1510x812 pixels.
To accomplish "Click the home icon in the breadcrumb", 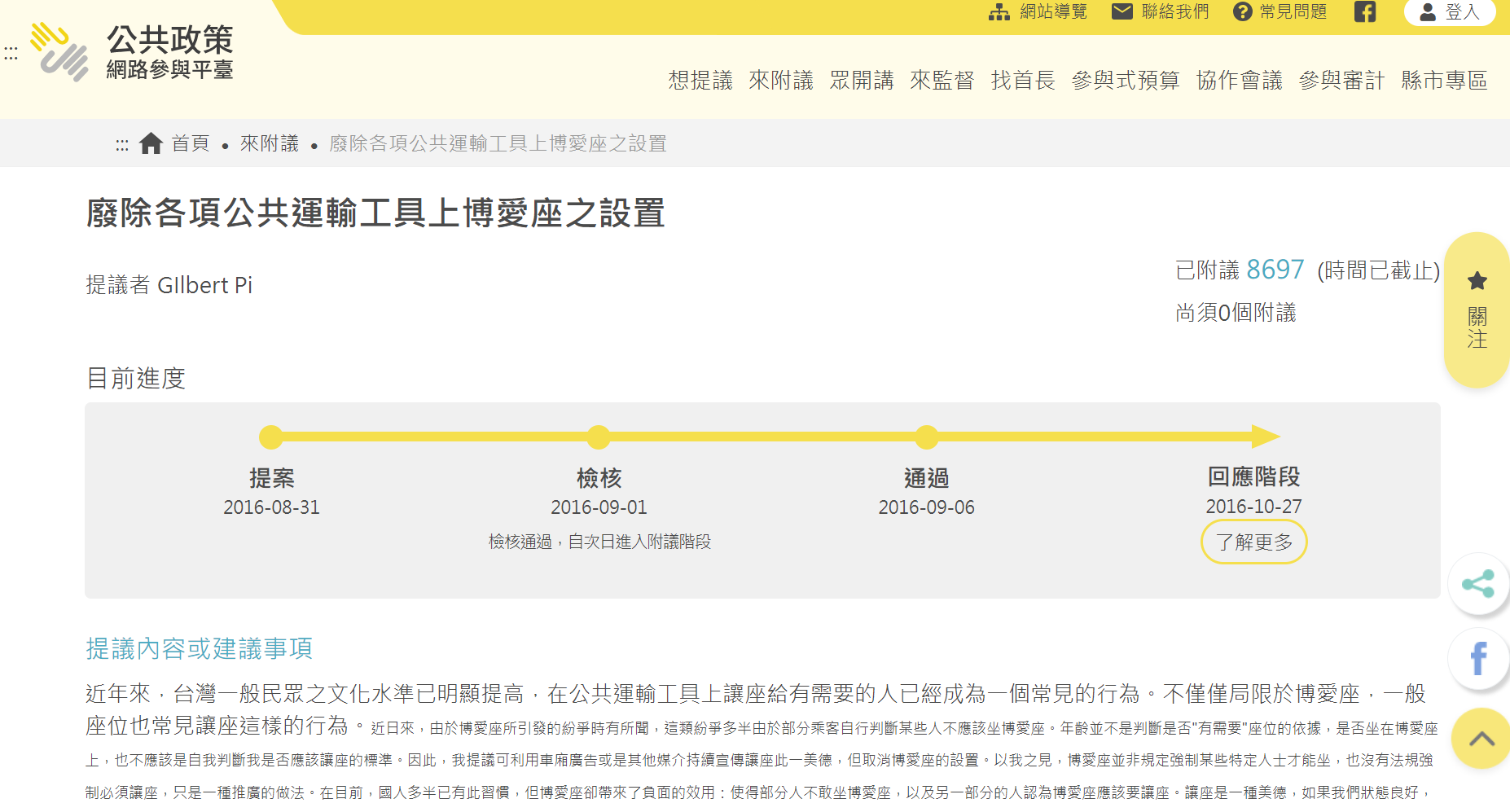I will (151, 143).
